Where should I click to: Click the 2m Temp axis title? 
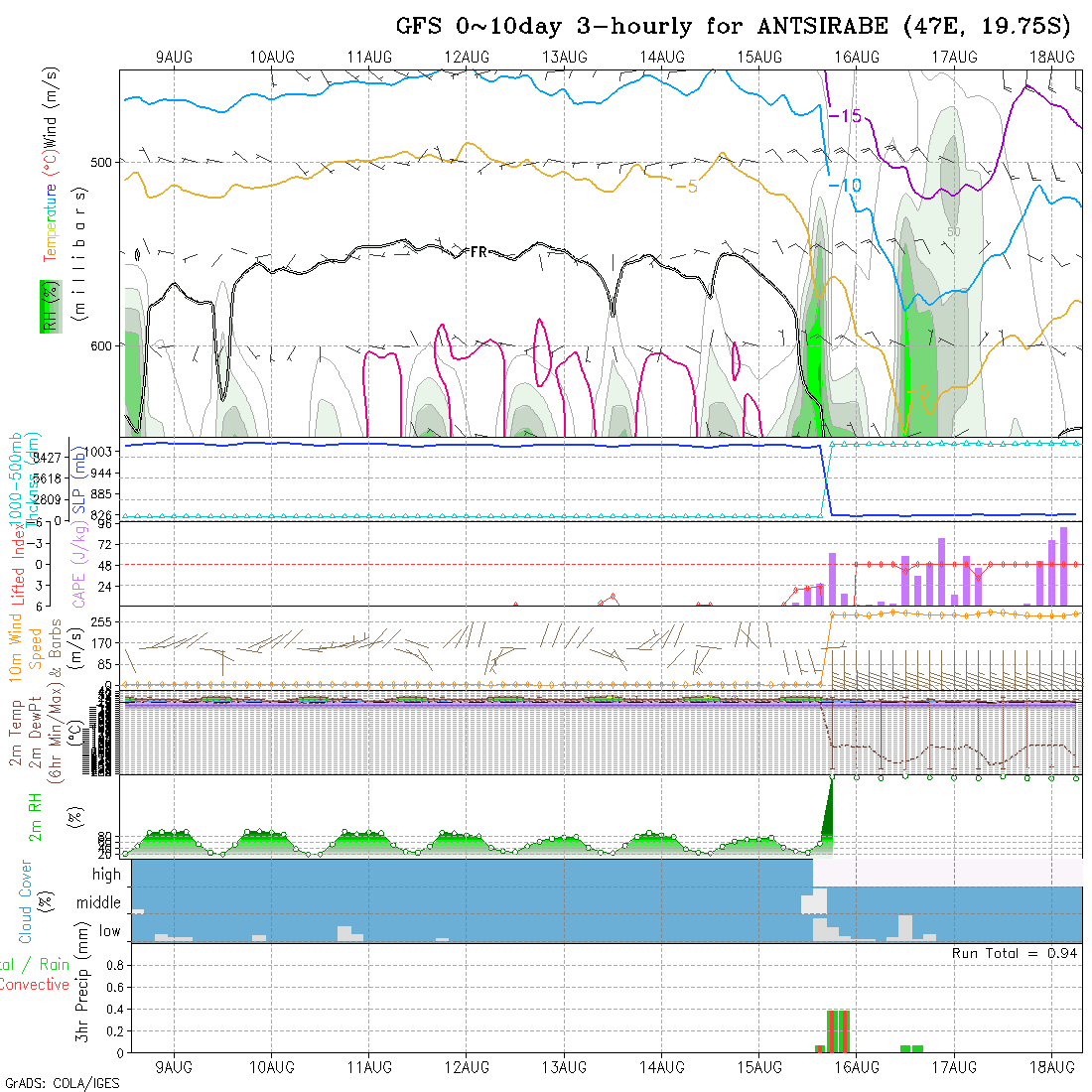pos(15,734)
